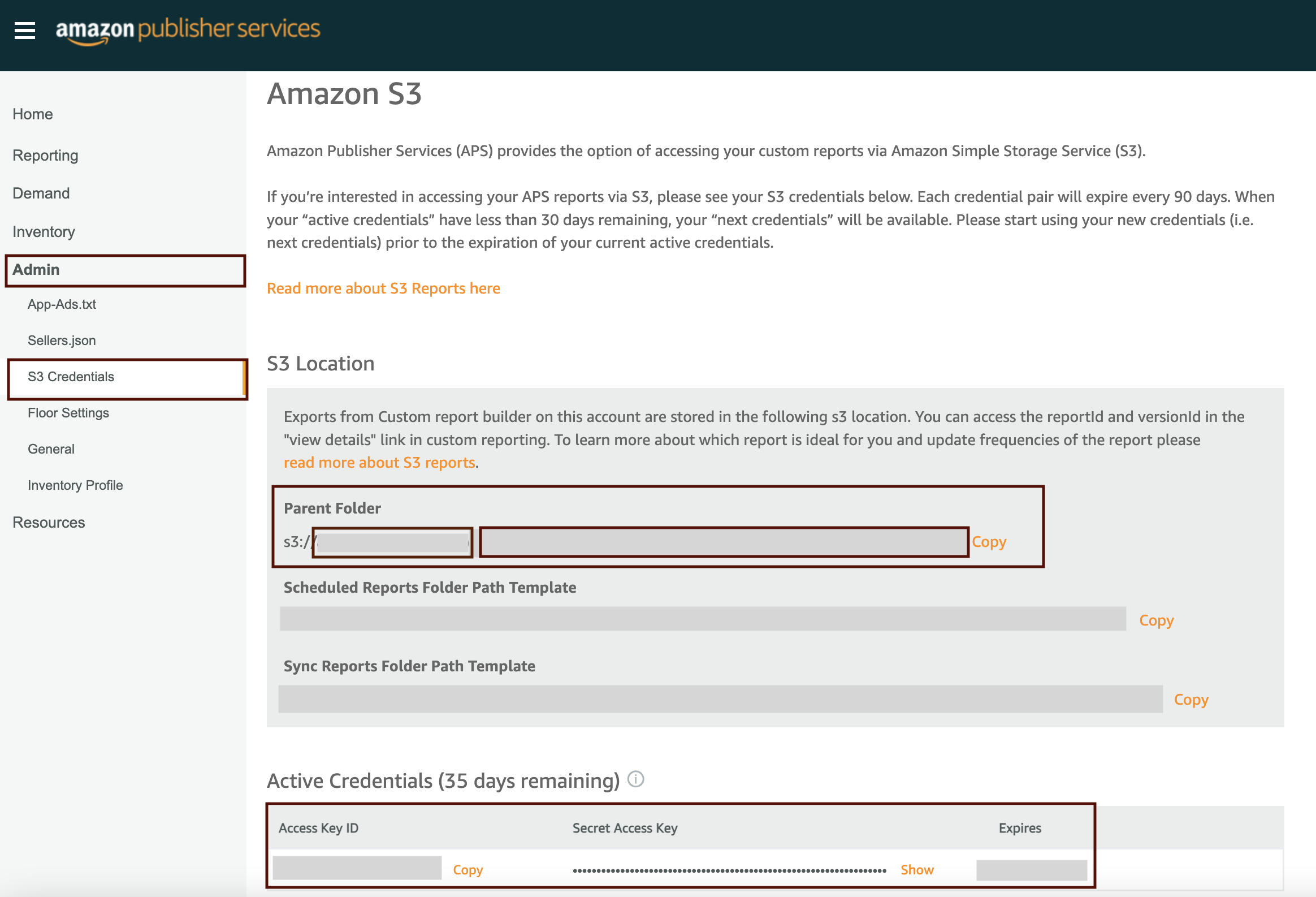Open the Read more about S3 Reports link
Screen dimensions: 1316x897
click(x=383, y=288)
